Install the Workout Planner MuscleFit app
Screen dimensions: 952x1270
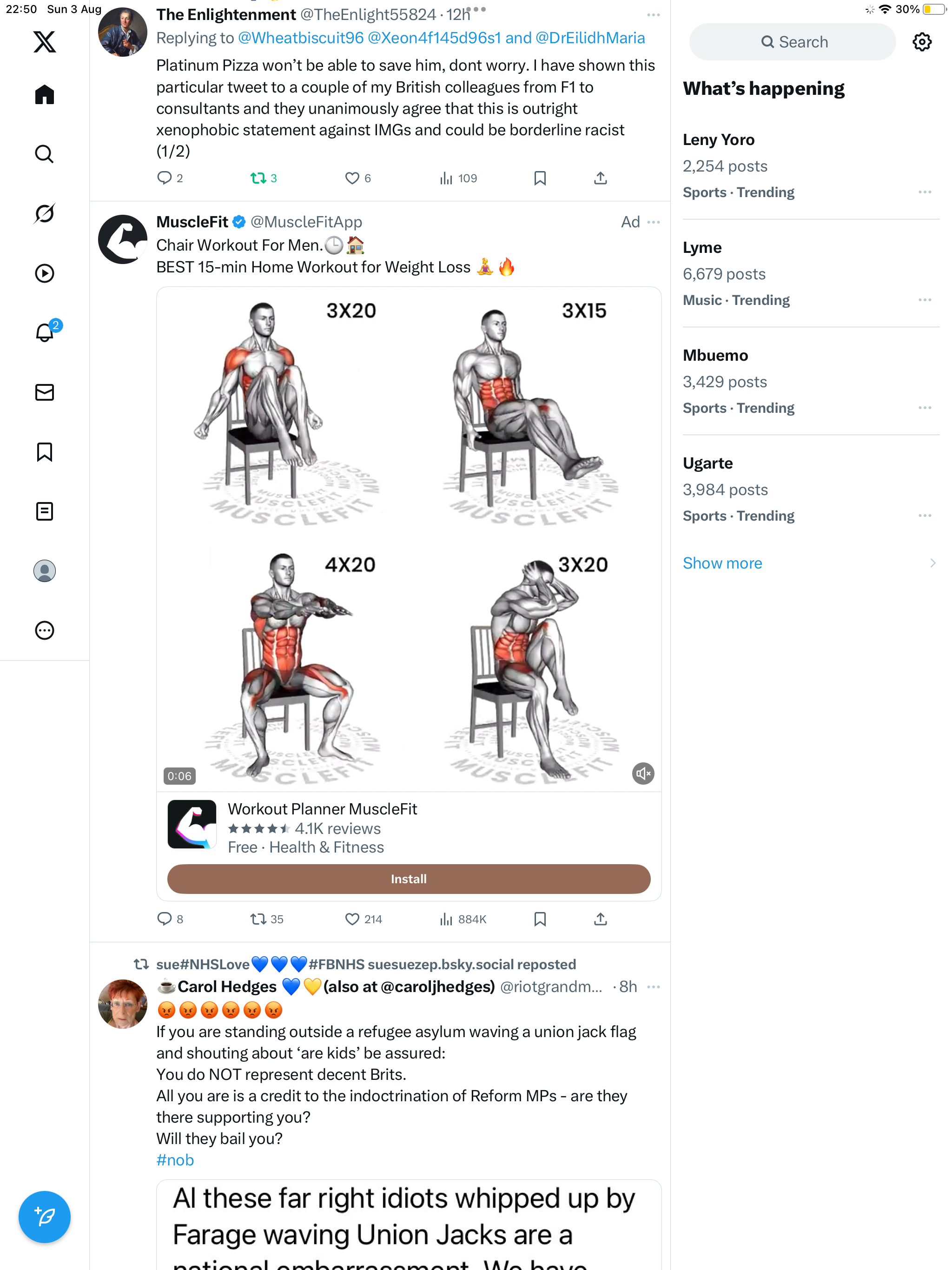pos(408,879)
